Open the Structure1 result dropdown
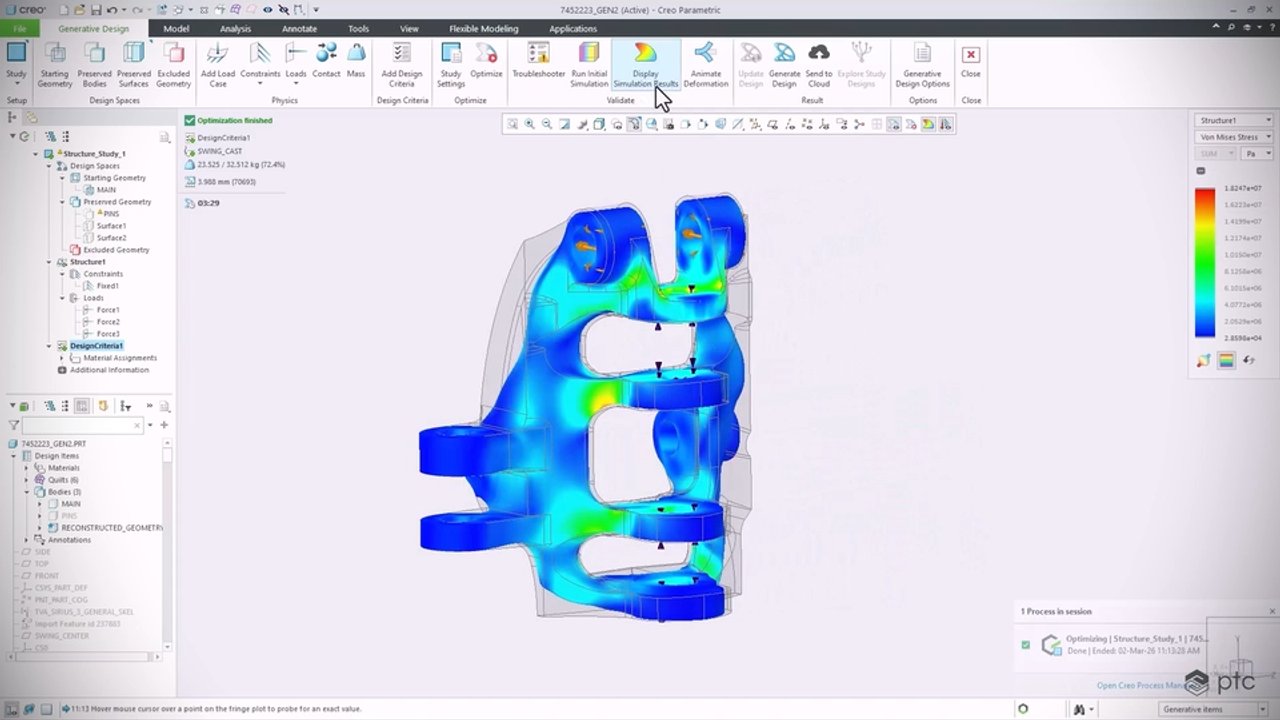Image resolution: width=1280 pixels, height=720 pixels. [x=1234, y=120]
